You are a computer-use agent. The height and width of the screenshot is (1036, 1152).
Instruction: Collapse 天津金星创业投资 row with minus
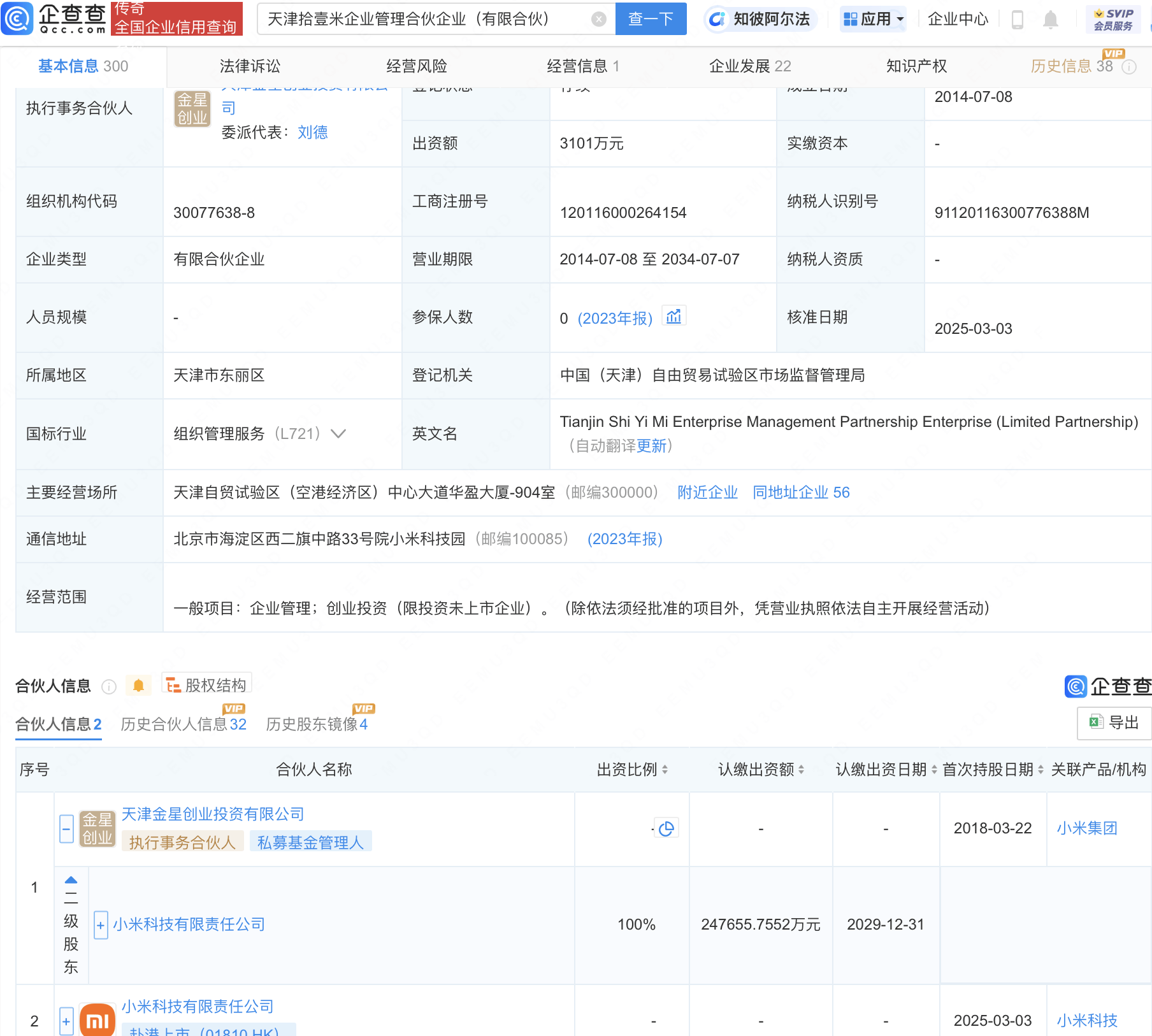pyautogui.click(x=66, y=829)
